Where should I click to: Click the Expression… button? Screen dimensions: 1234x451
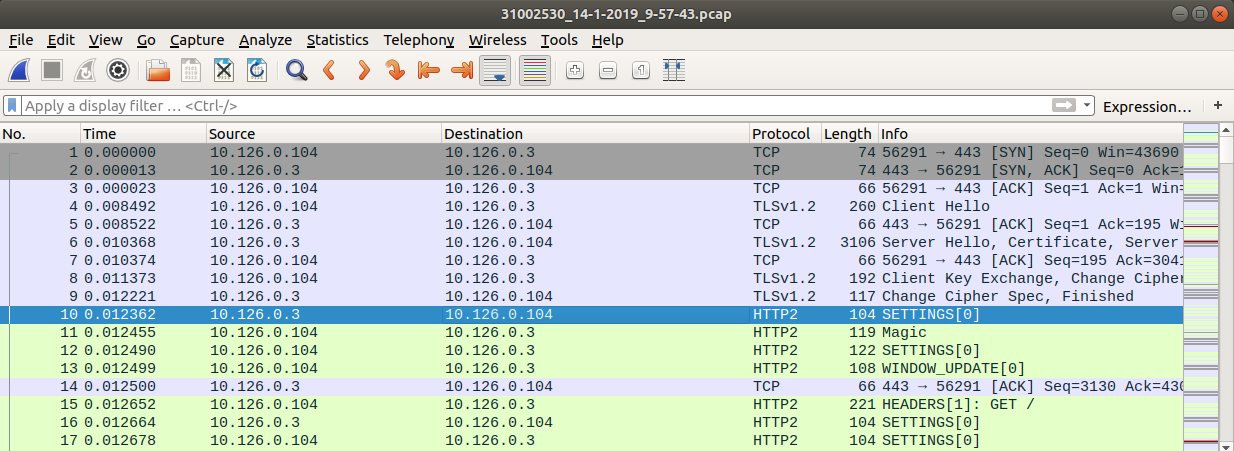[1146, 106]
